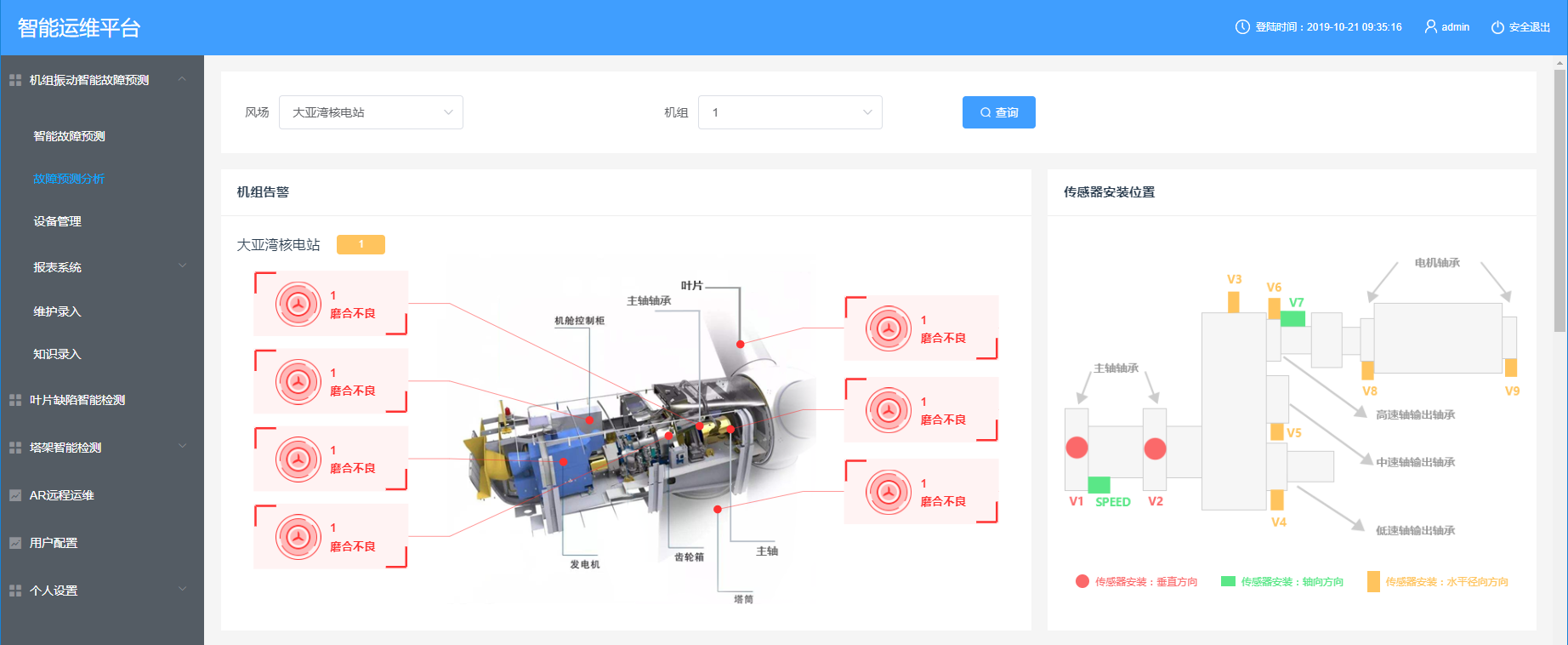Click the check icon beside AR远程运维
This screenshot has height=645, width=1568.
pos(15,495)
